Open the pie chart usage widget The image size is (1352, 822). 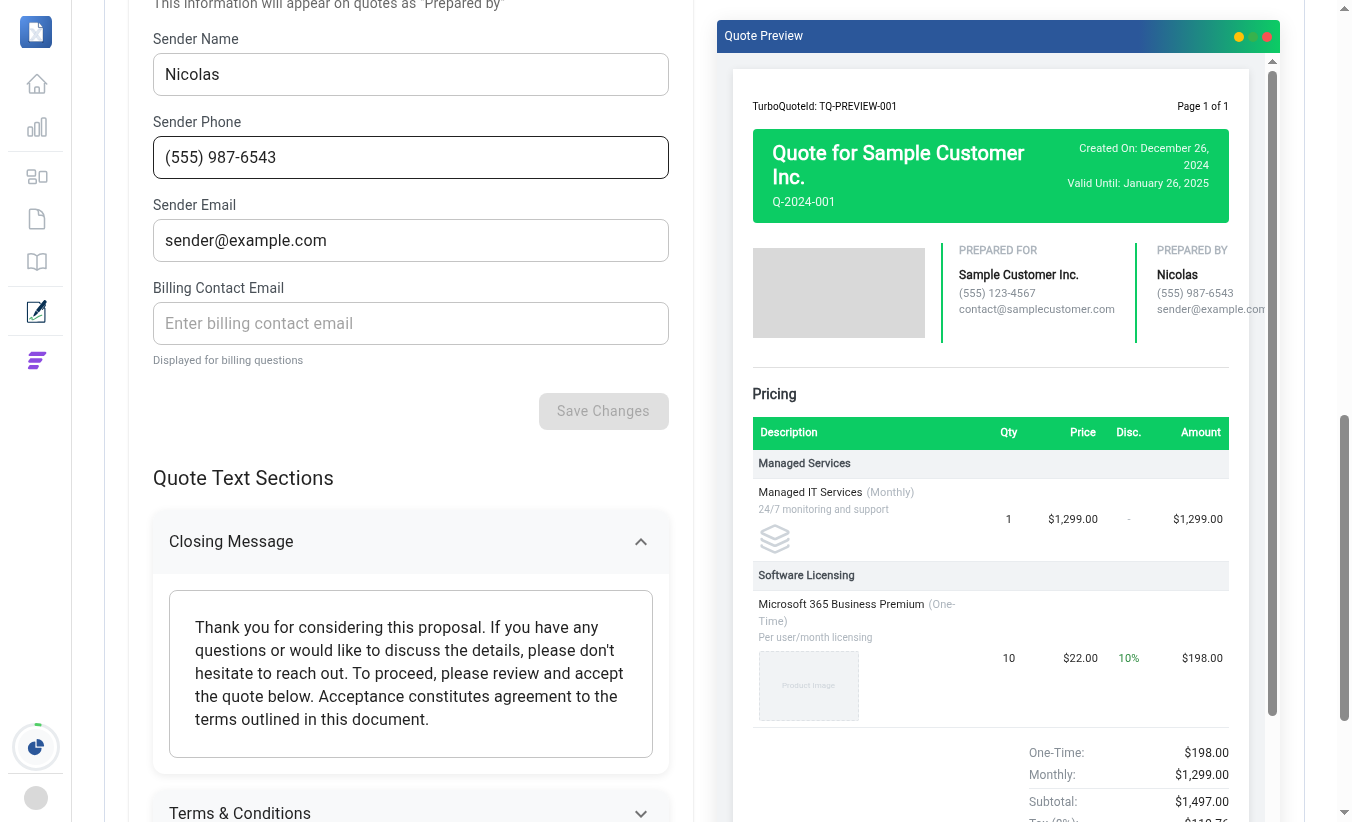[x=36, y=747]
